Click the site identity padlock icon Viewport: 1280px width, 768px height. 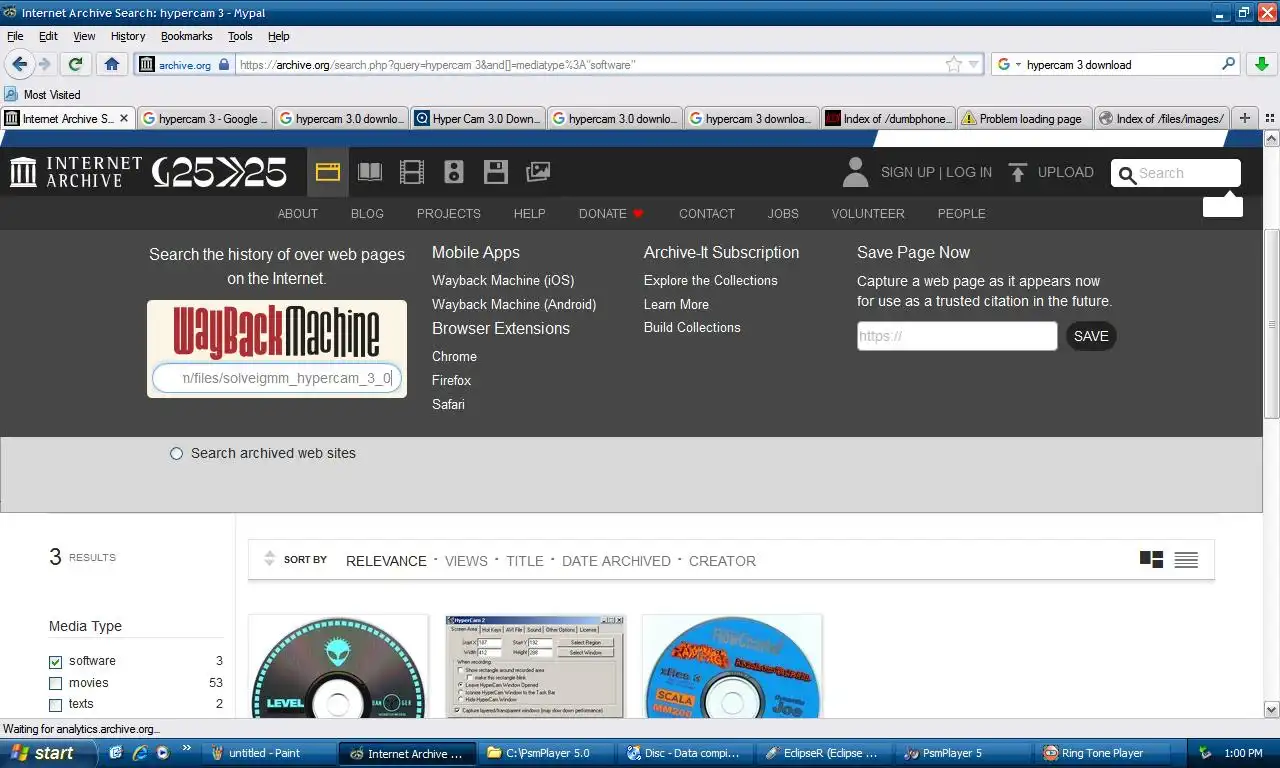click(224, 64)
